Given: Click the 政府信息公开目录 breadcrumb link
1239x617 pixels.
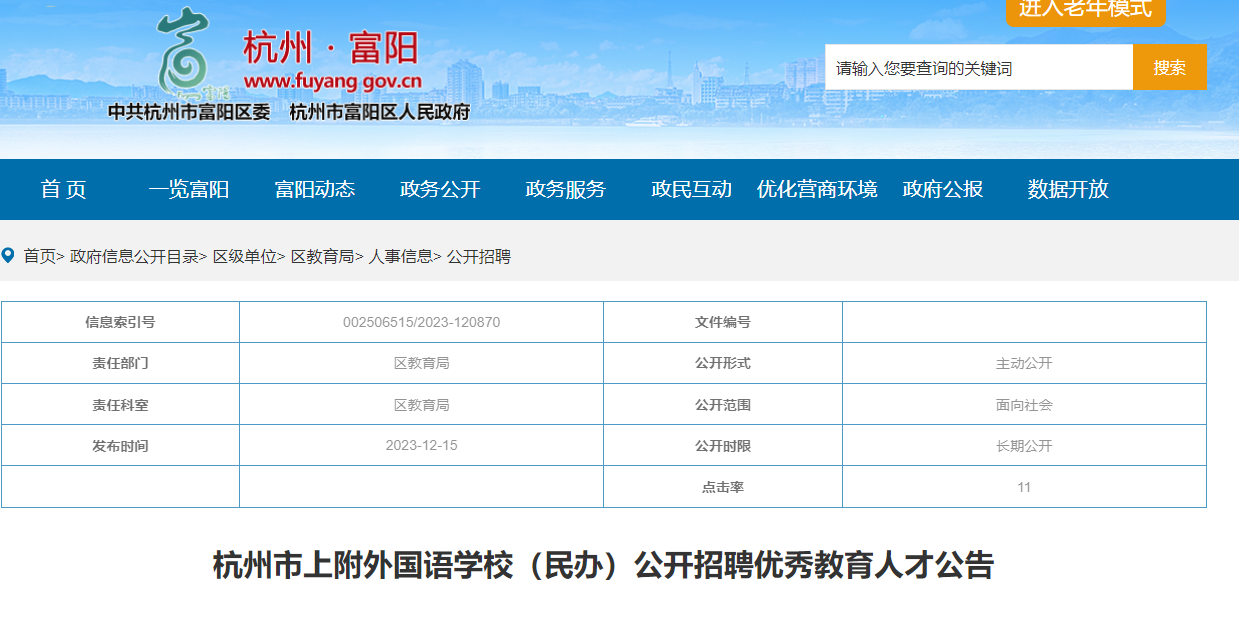Looking at the screenshot, I should 134,256.
